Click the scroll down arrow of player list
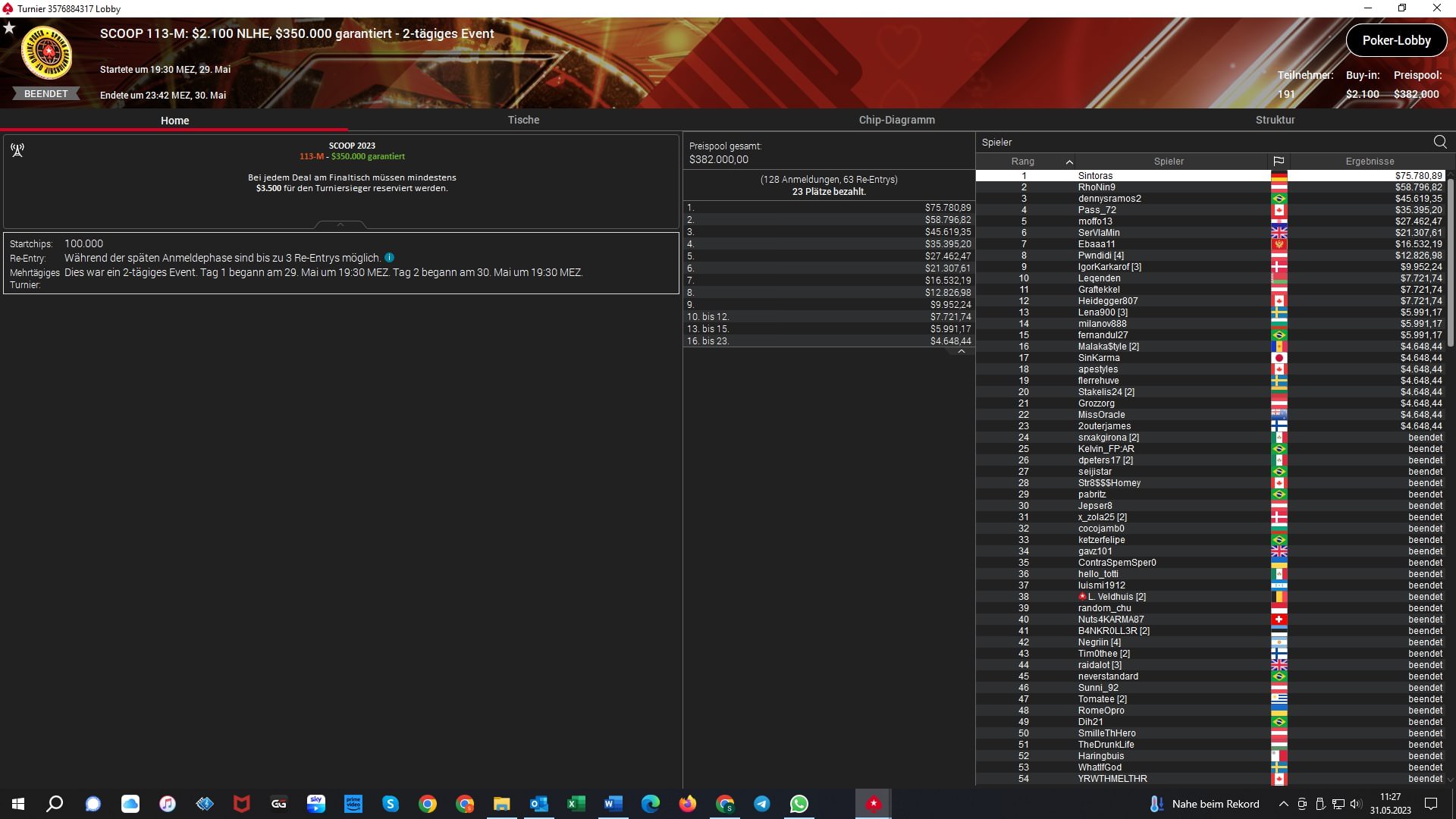1456x819 pixels. pos(1451,780)
